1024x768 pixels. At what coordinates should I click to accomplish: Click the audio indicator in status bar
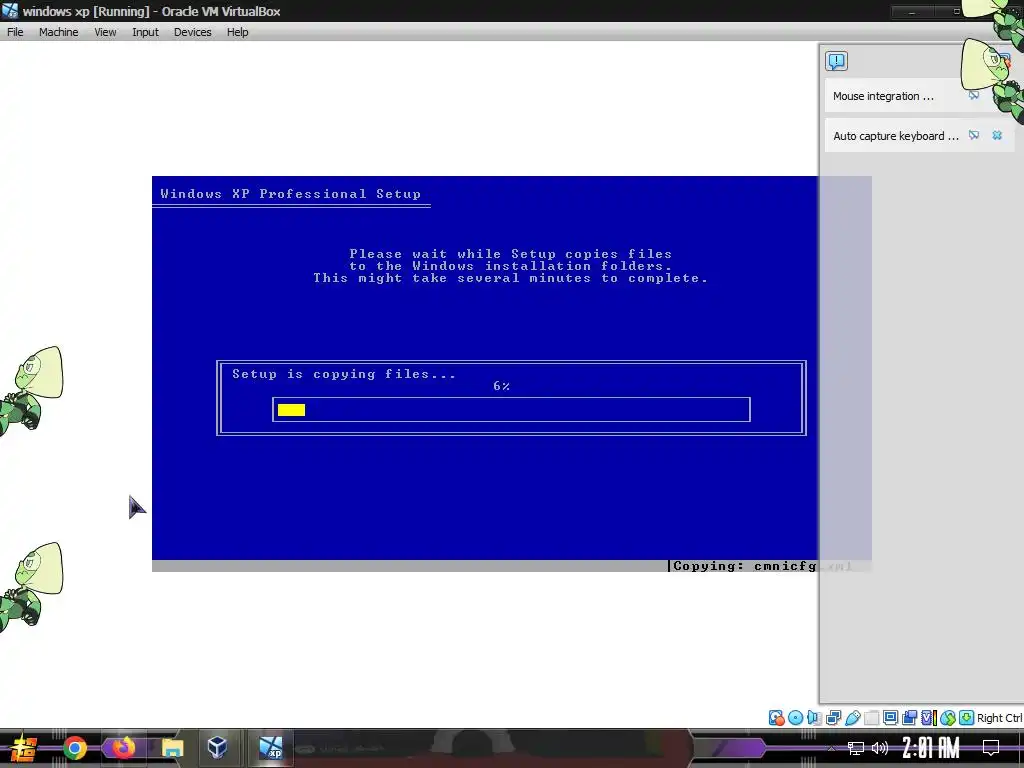[814, 718]
